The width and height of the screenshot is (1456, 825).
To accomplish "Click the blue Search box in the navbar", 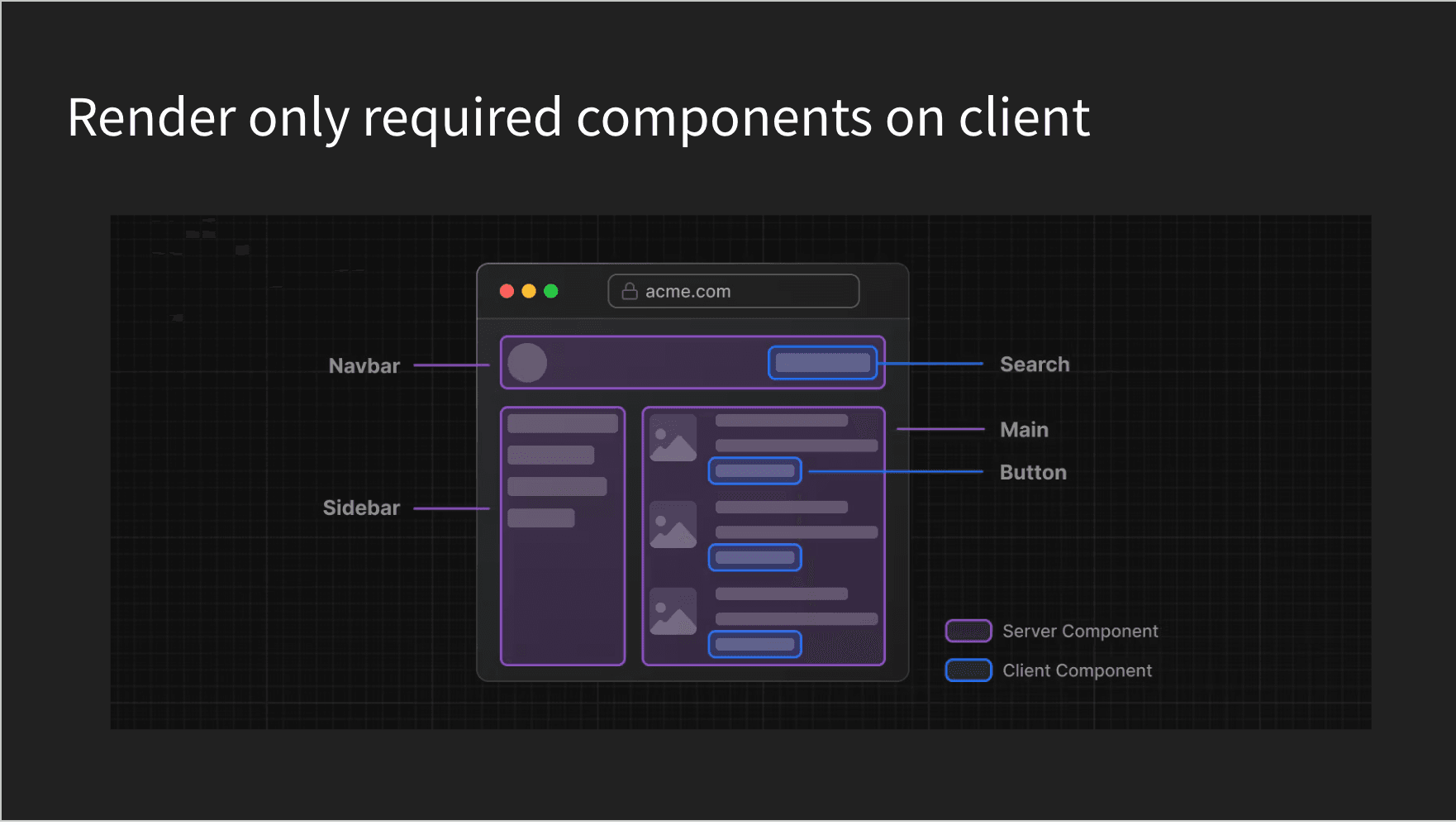I will tap(823, 363).
